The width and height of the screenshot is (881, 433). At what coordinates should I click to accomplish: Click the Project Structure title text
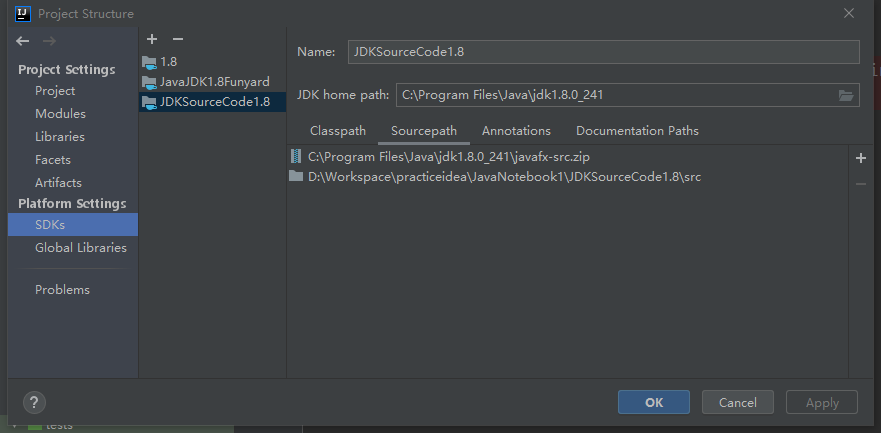pyautogui.click(x=86, y=14)
